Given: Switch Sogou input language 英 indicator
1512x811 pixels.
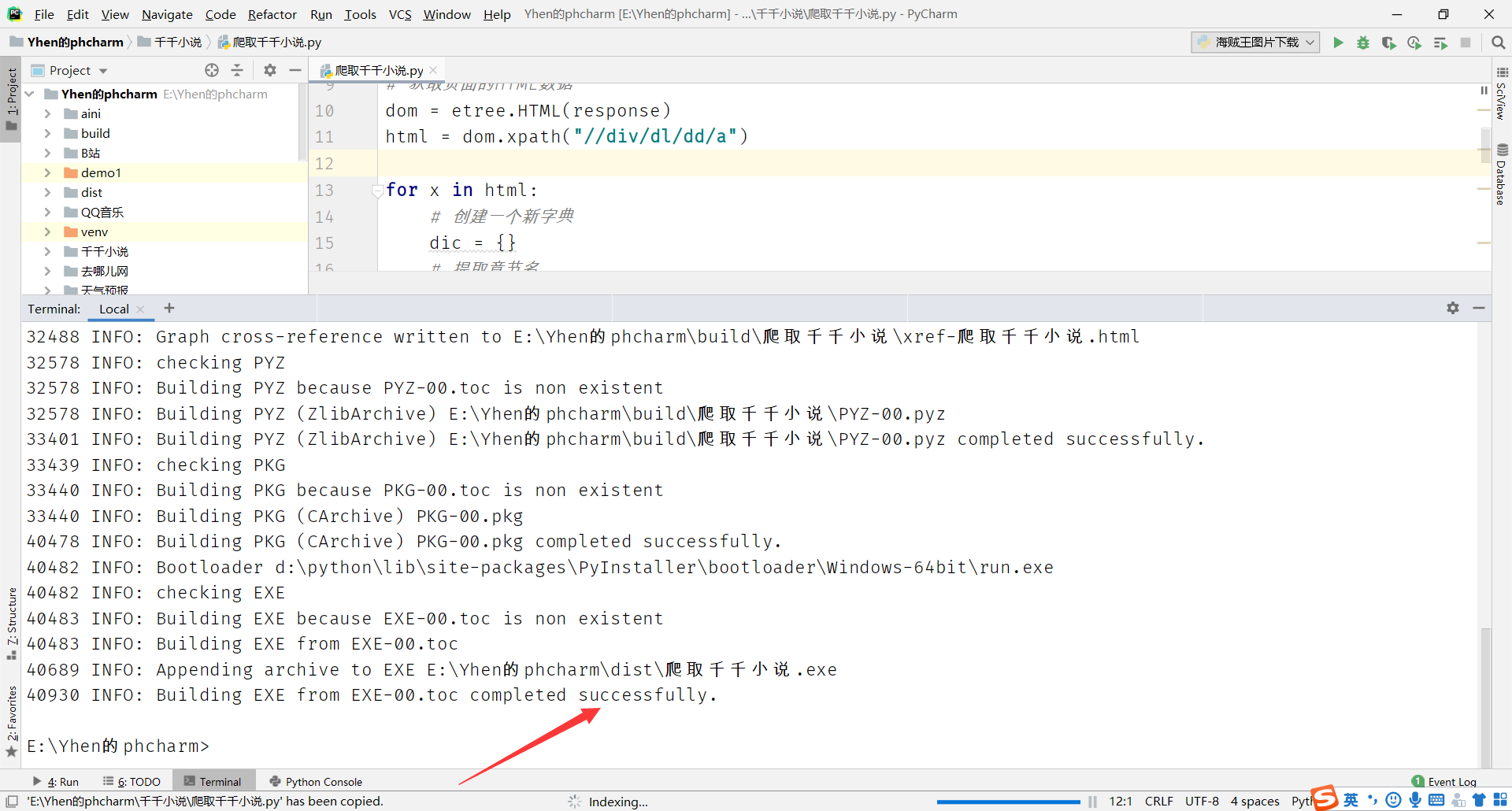Looking at the screenshot, I should coord(1351,800).
